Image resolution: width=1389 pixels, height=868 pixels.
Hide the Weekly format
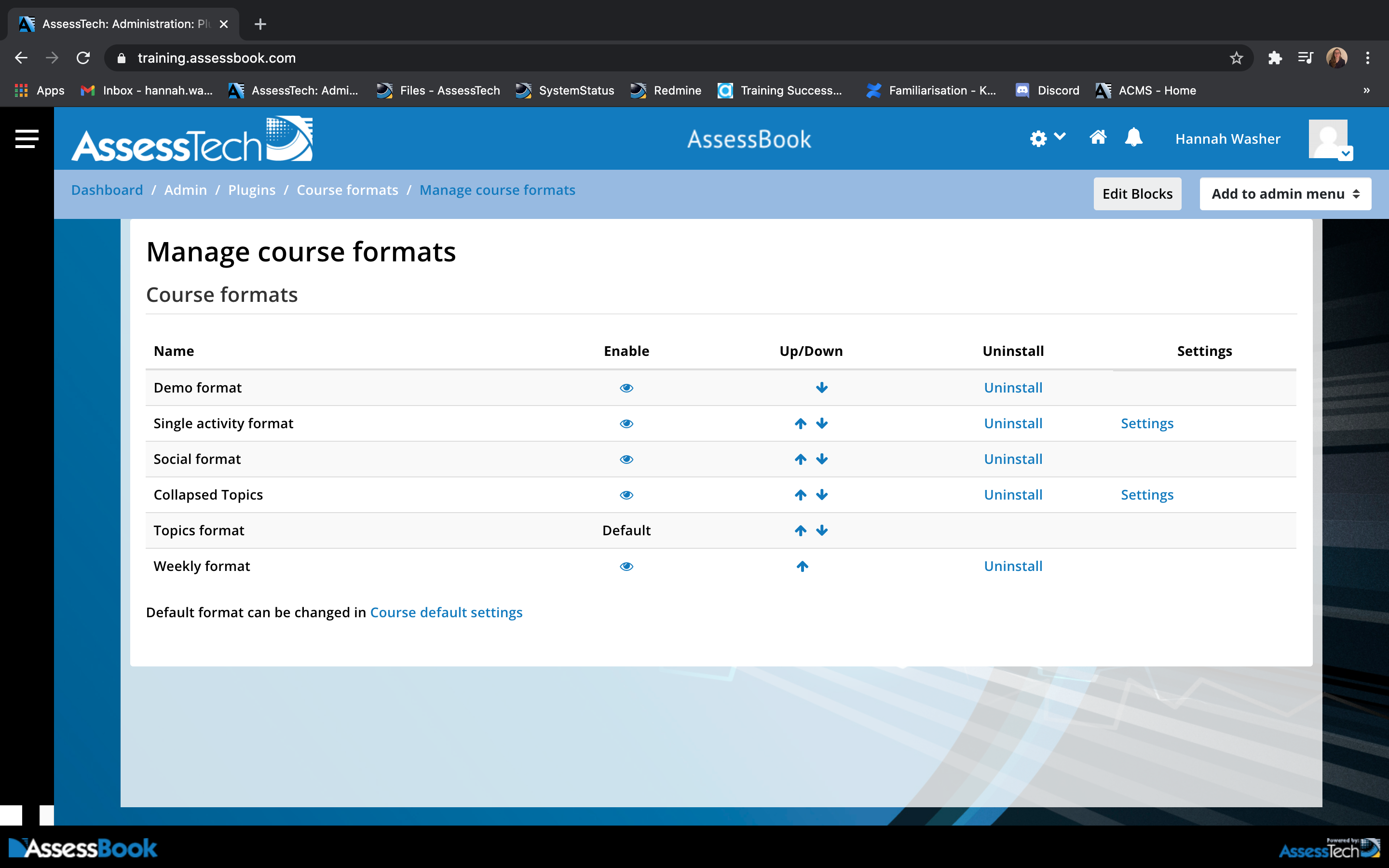pos(626,567)
